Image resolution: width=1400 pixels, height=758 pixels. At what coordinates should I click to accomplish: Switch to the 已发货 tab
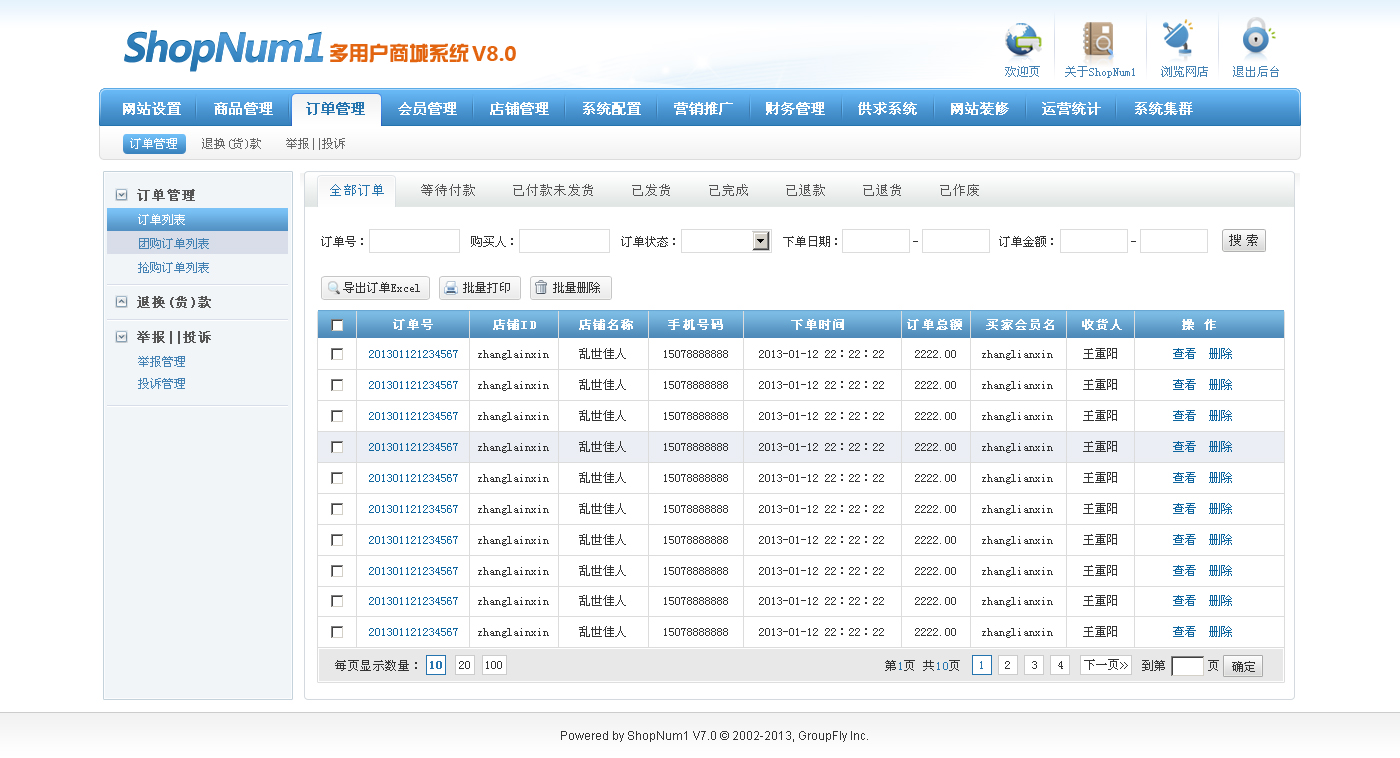pos(651,191)
